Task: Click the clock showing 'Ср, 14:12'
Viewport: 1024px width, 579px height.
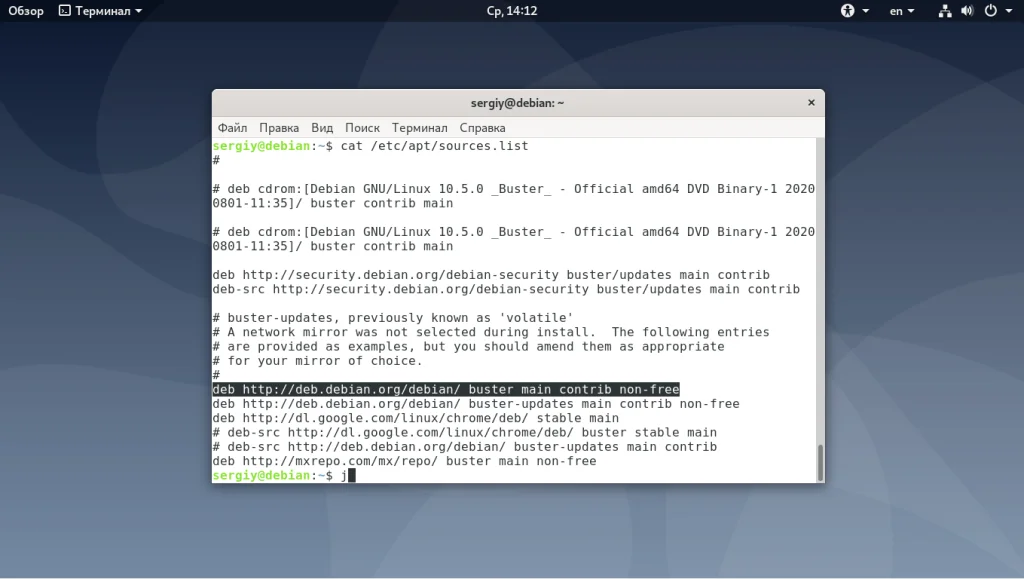Action: coord(512,11)
